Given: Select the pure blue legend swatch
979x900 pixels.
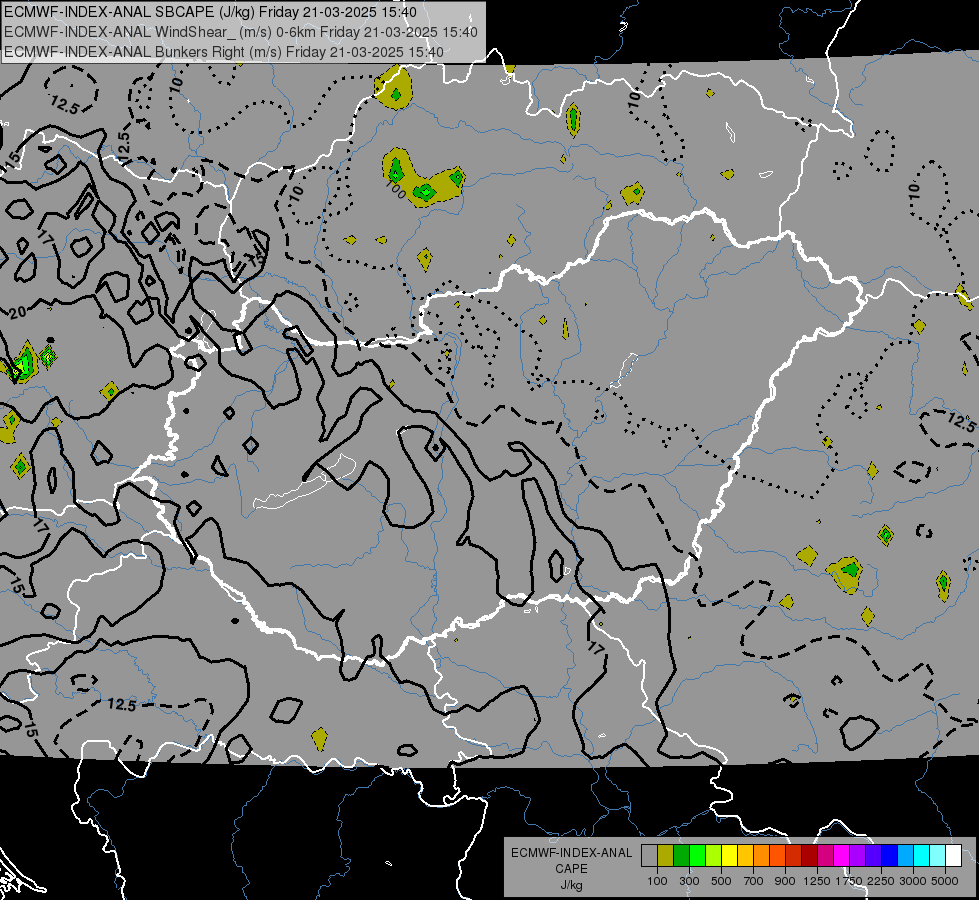Looking at the screenshot, I should [x=890, y=856].
